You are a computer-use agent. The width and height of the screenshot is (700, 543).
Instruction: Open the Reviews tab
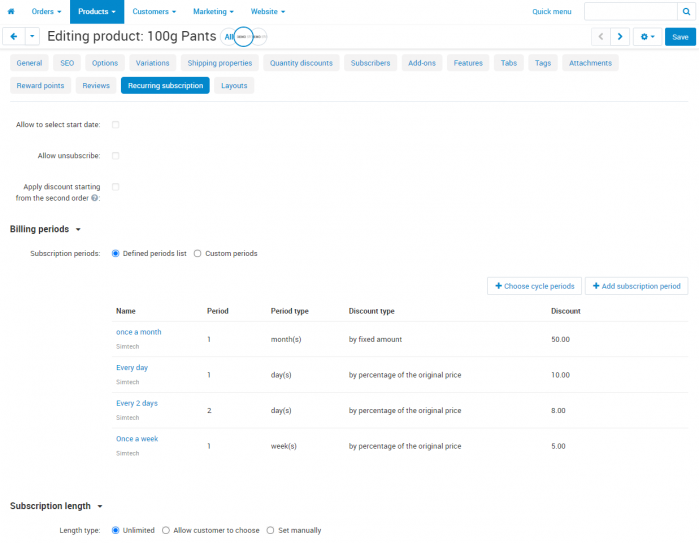tap(96, 86)
